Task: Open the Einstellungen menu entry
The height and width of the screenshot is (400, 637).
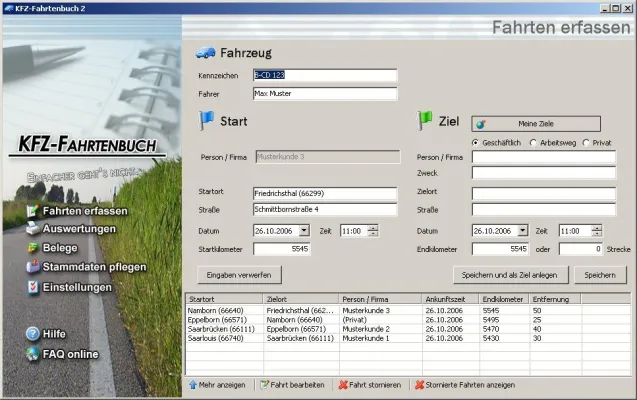Action: pyautogui.click(x=77, y=287)
